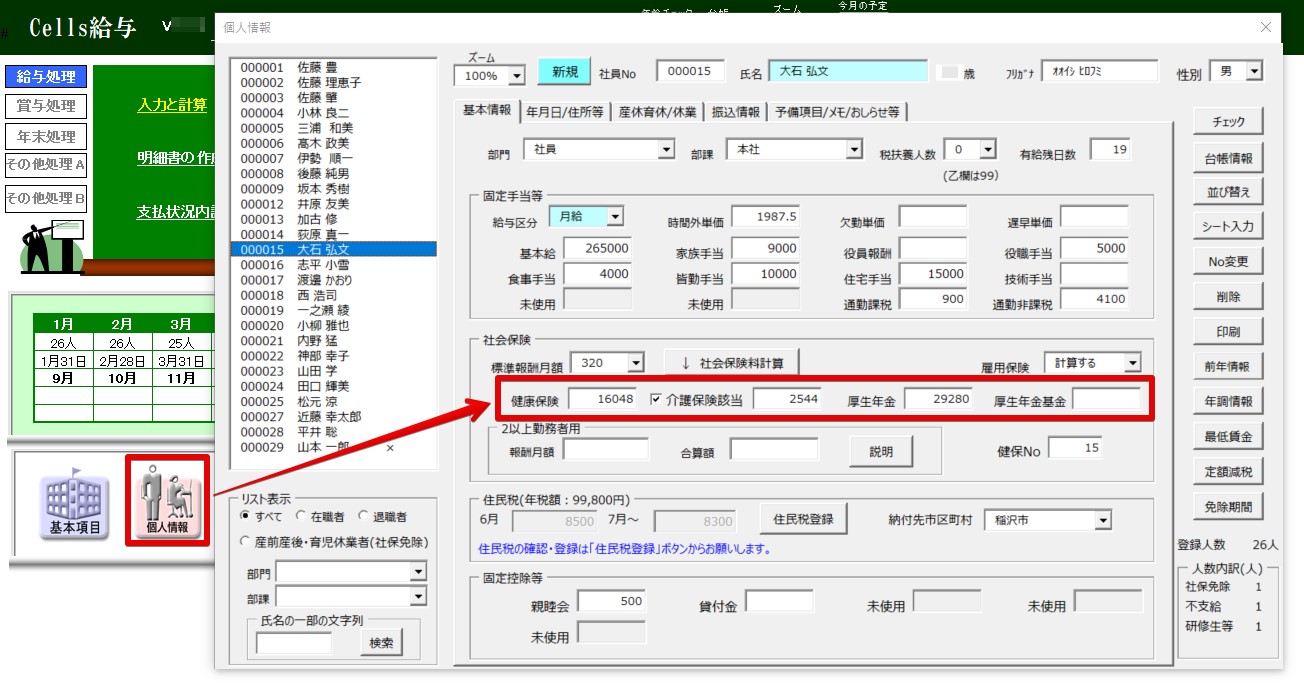
Task: Switch to the 産休育休/休業 tab
Action: click(658, 112)
